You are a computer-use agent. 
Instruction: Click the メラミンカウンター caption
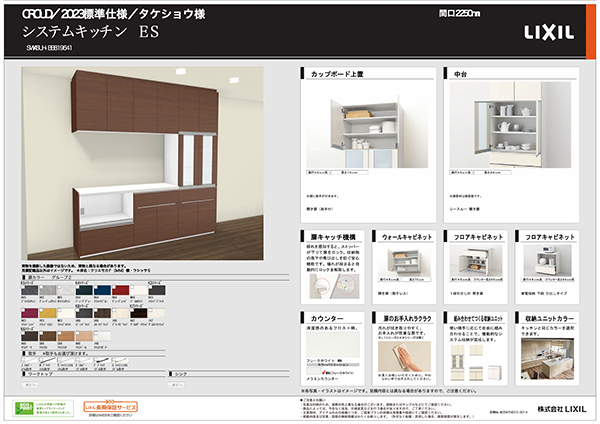click(x=322, y=379)
